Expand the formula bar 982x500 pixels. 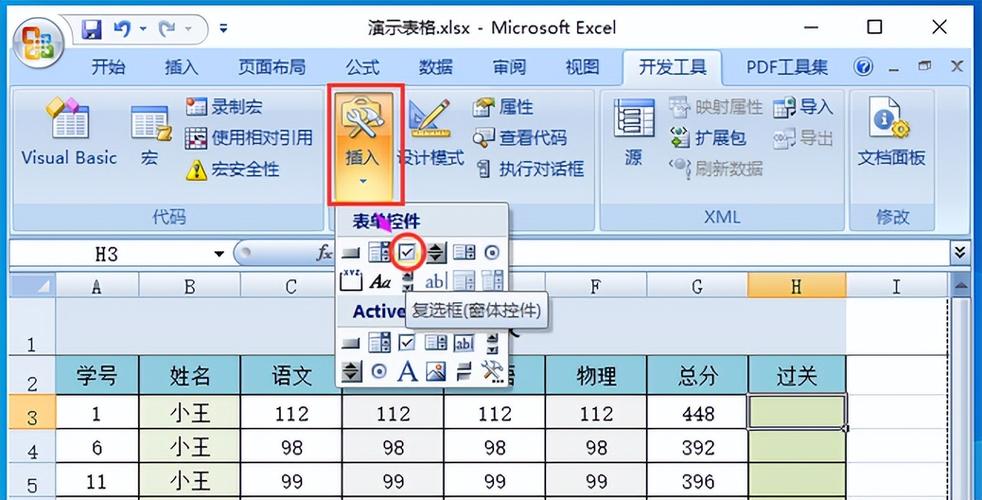959,253
